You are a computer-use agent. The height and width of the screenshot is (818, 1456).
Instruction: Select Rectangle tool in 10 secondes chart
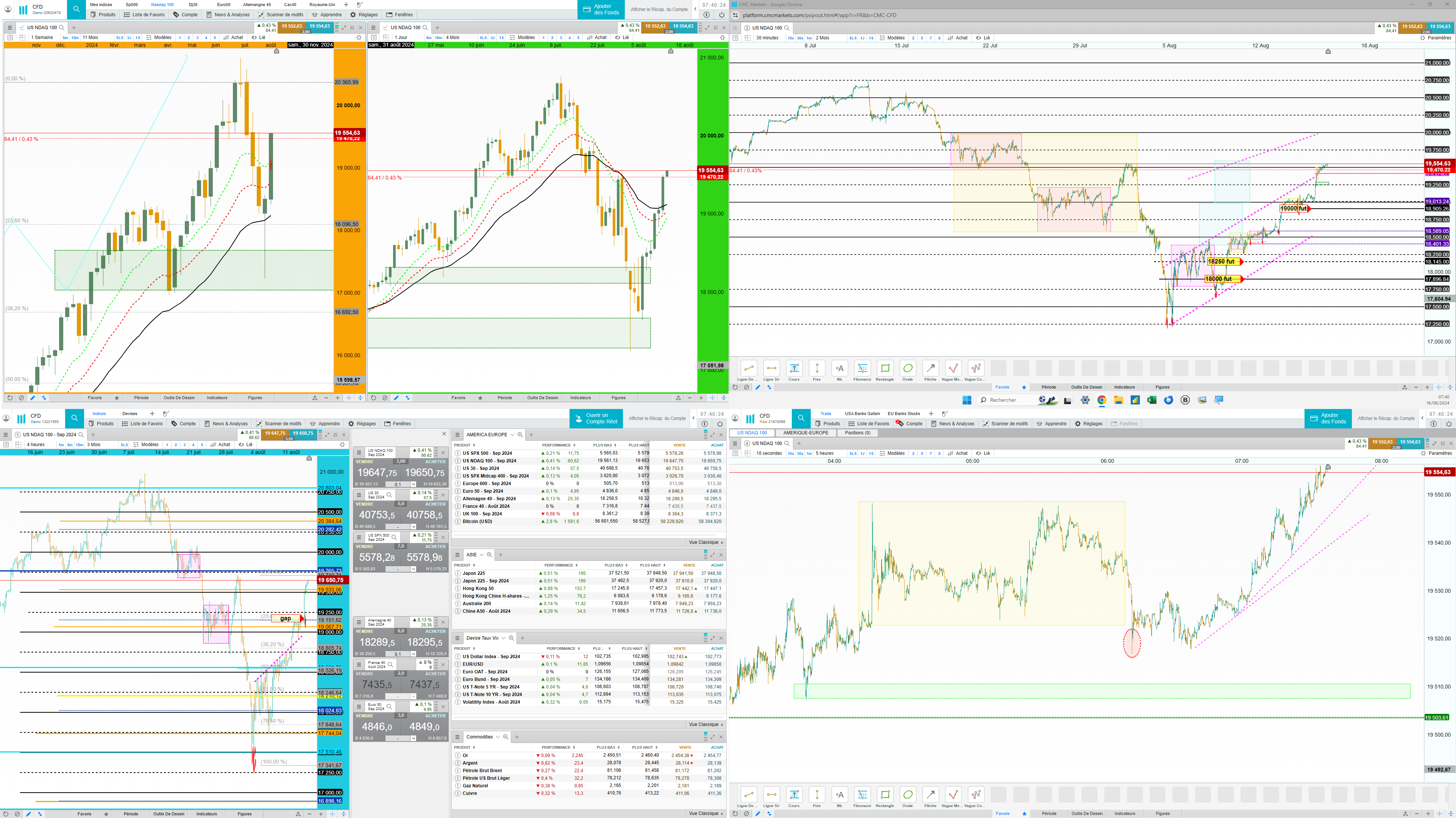885,795
